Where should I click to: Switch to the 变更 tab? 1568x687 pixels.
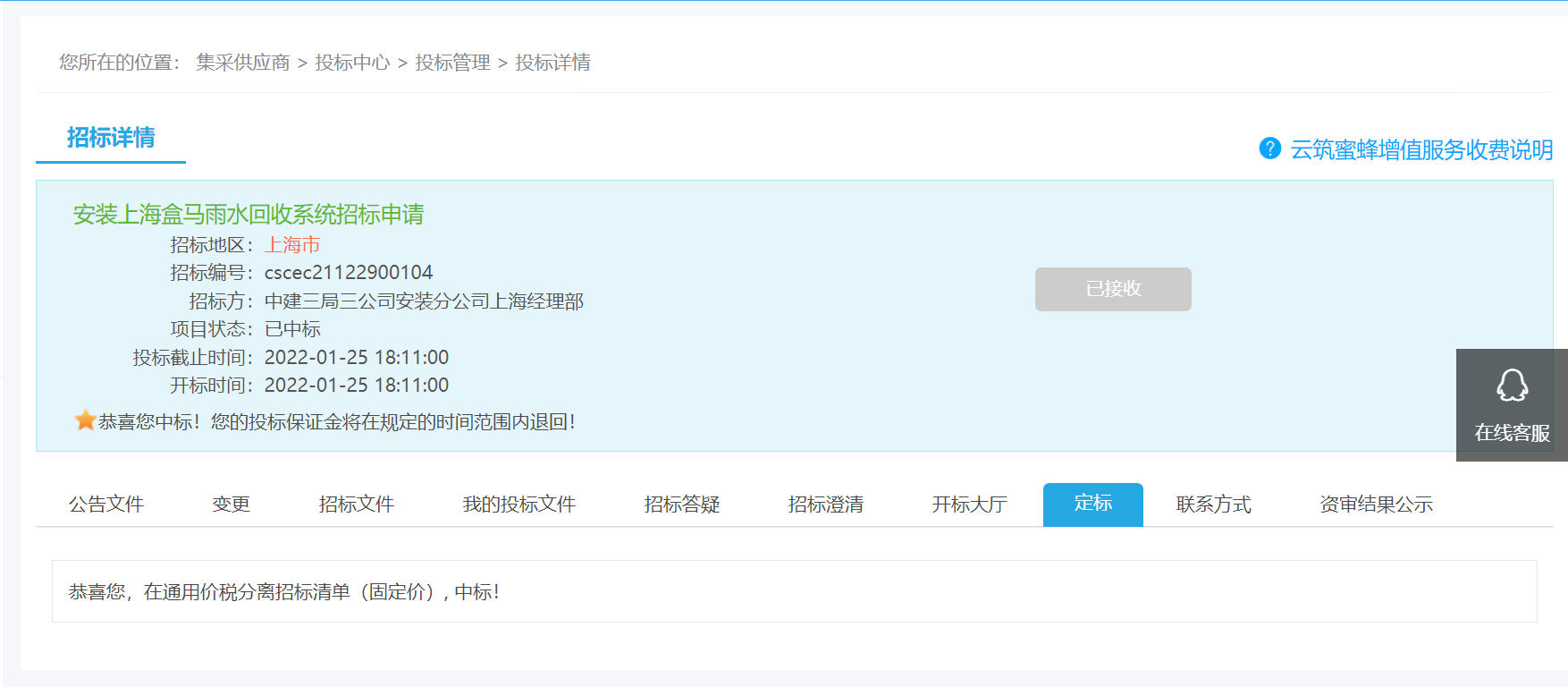231,505
